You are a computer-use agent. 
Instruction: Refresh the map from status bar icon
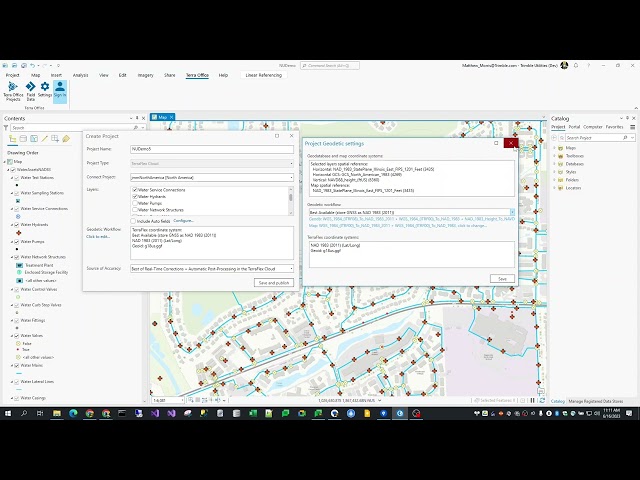click(x=542, y=400)
